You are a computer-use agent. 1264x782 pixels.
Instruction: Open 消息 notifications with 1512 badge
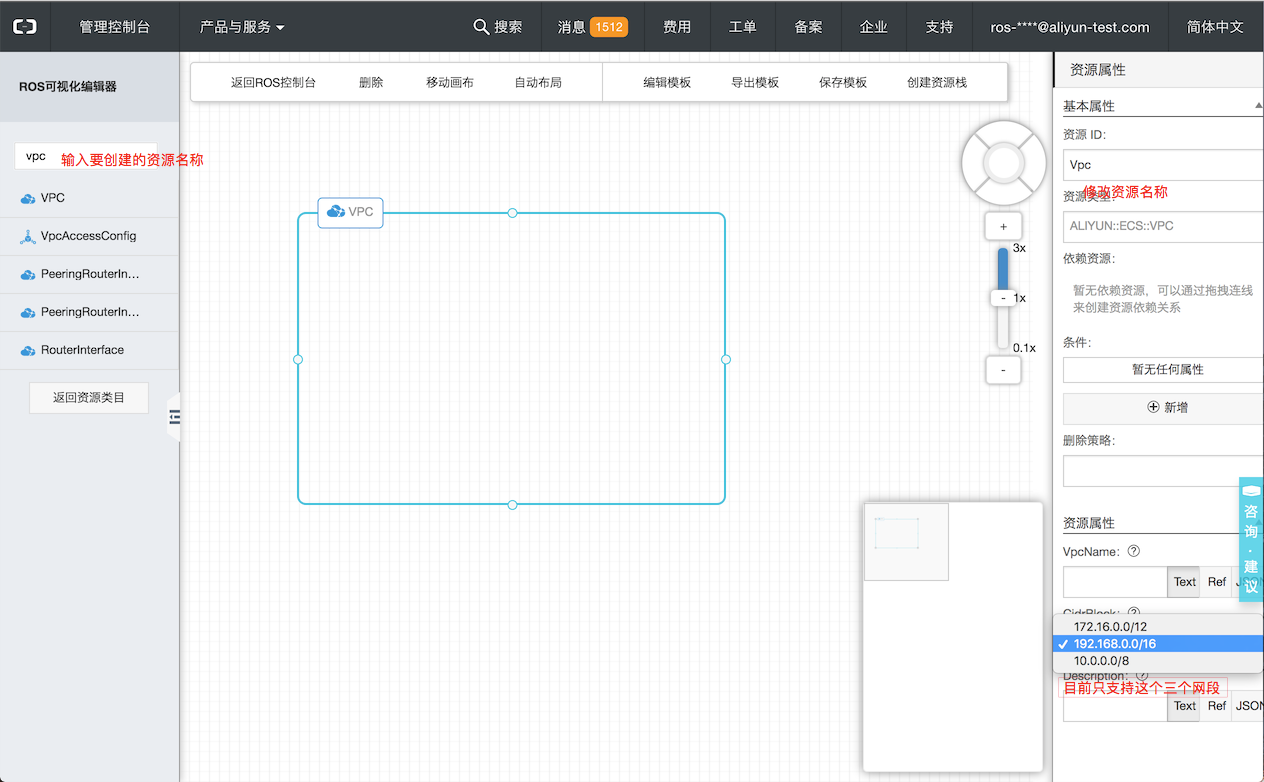click(x=592, y=27)
